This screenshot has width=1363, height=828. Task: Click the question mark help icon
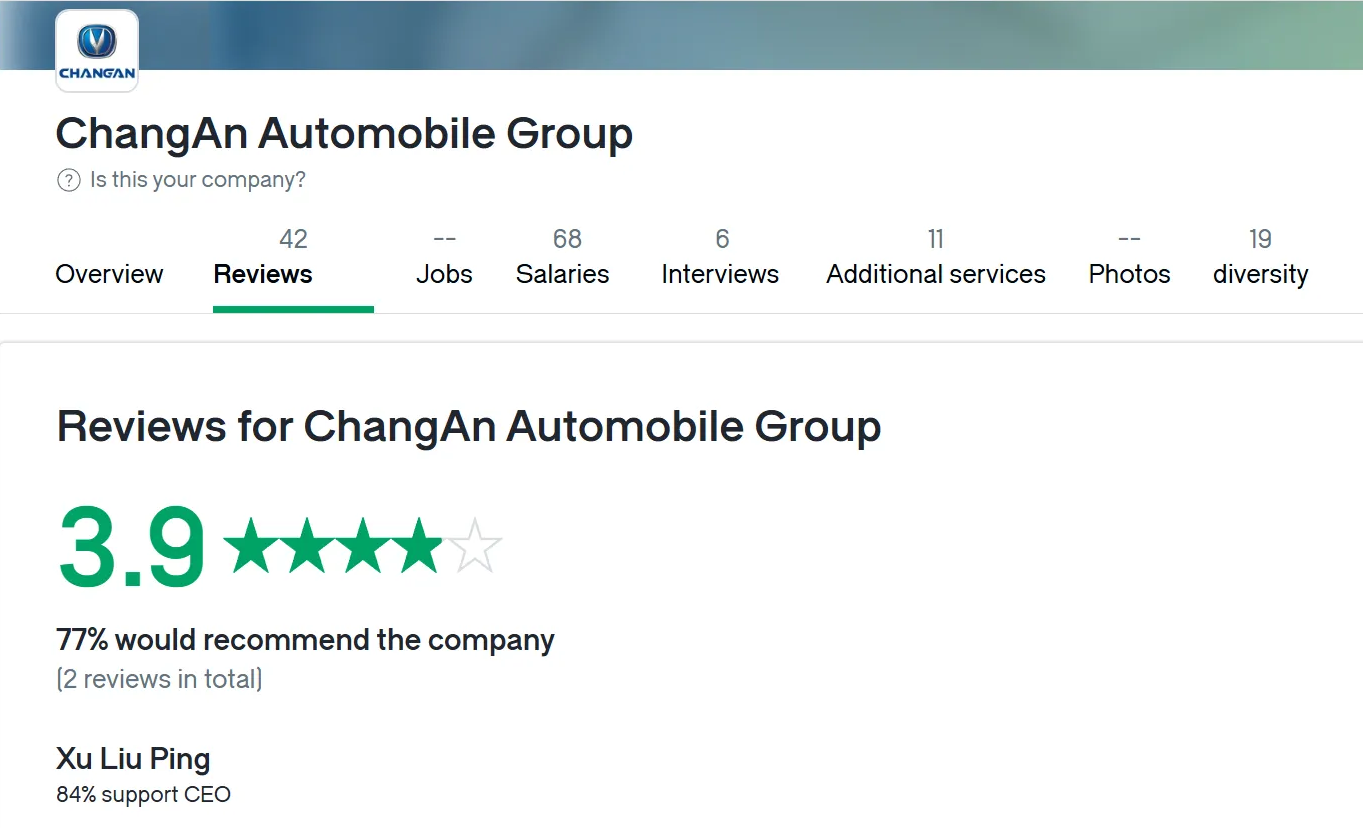point(68,180)
